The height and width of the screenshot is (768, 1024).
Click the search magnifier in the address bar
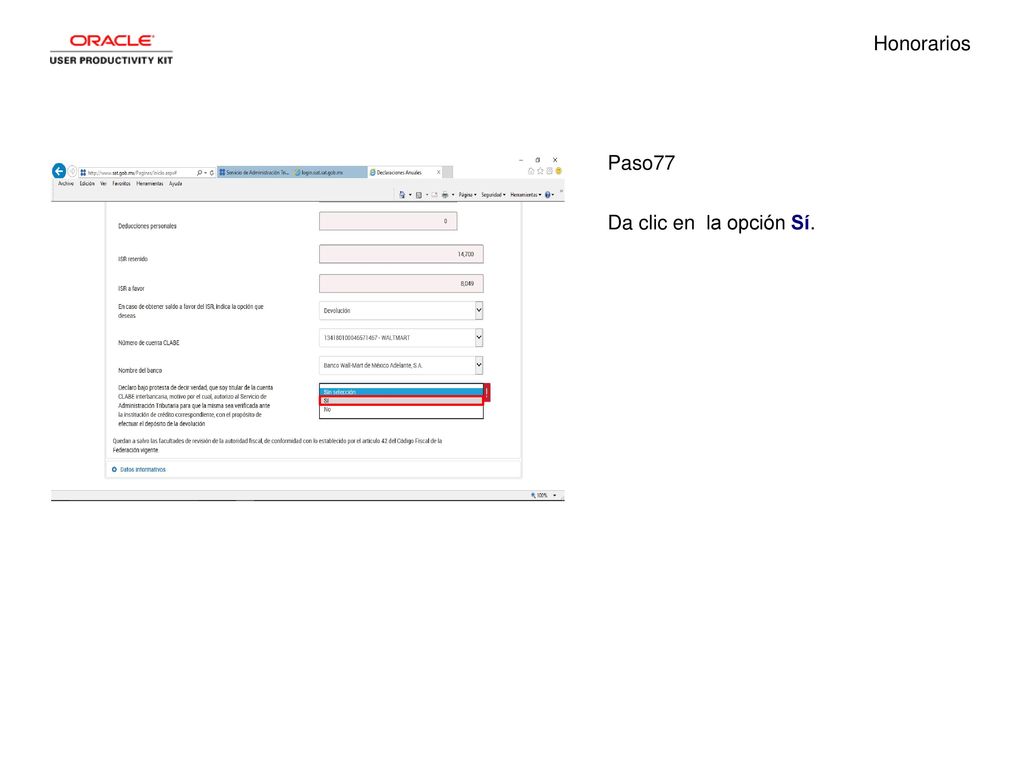(x=199, y=173)
